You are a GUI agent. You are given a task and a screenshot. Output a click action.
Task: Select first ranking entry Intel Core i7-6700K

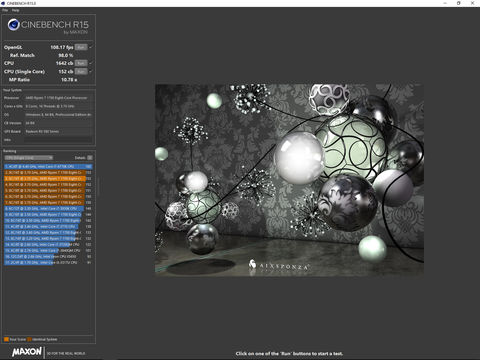48,166
